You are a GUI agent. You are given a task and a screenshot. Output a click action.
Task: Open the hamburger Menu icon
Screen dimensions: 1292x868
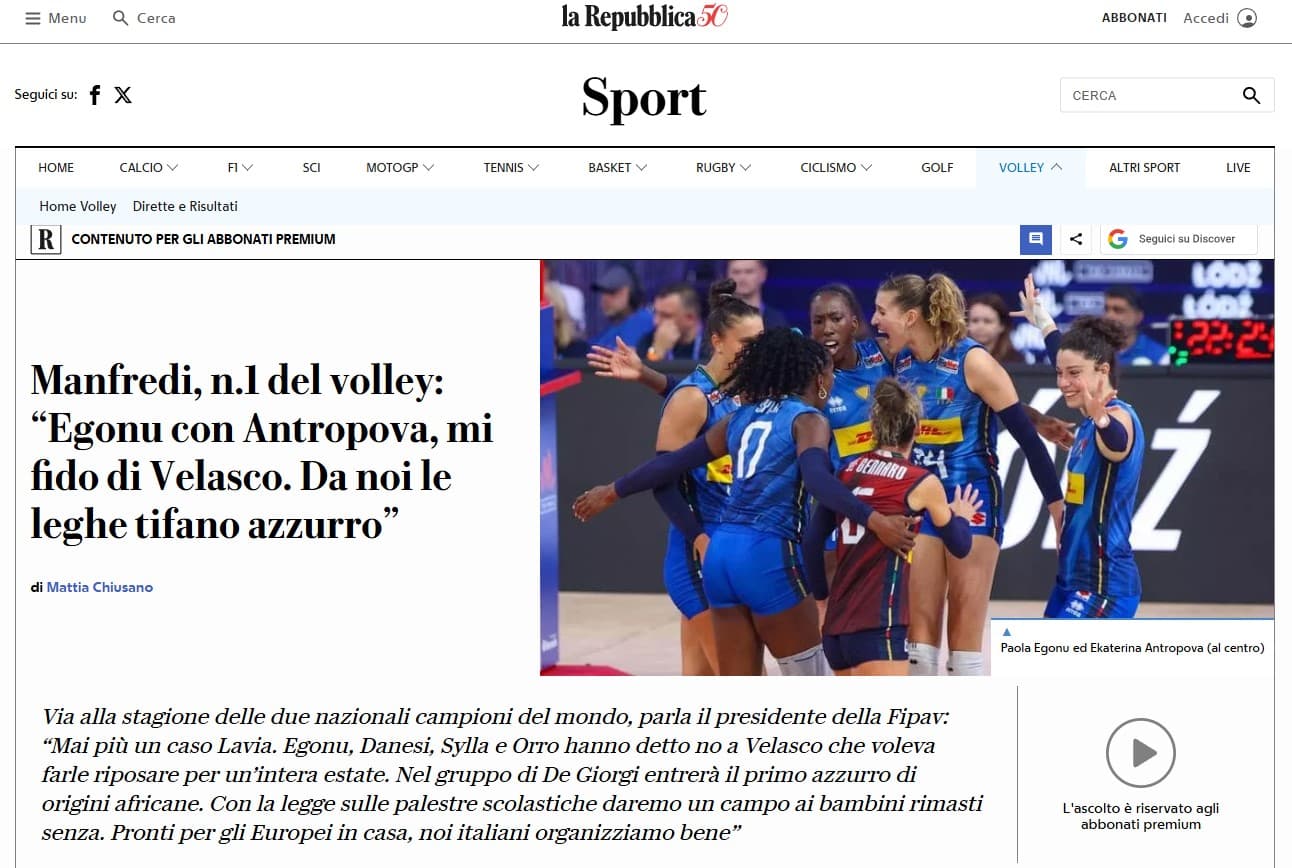(x=33, y=18)
